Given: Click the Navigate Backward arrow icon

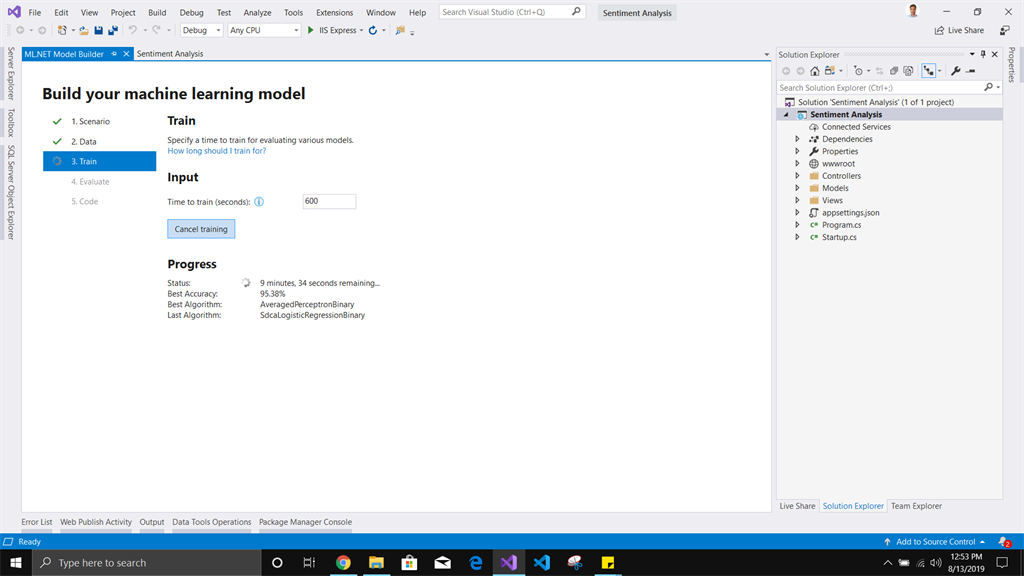Looking at the screenshot, I should point(21,30).
